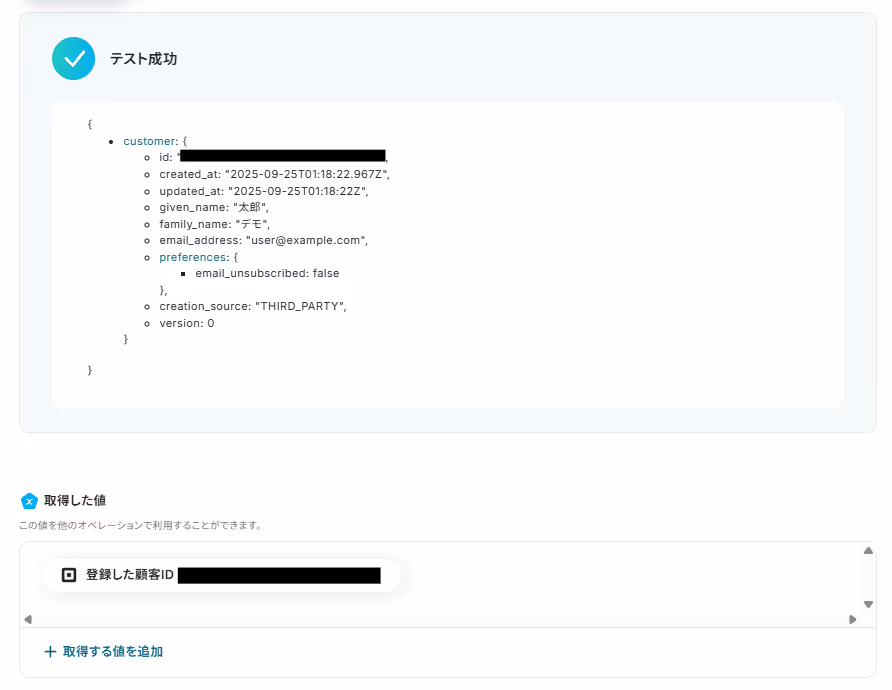
Task: Select the 登録した顧客ID value chip
Action: 221,575
